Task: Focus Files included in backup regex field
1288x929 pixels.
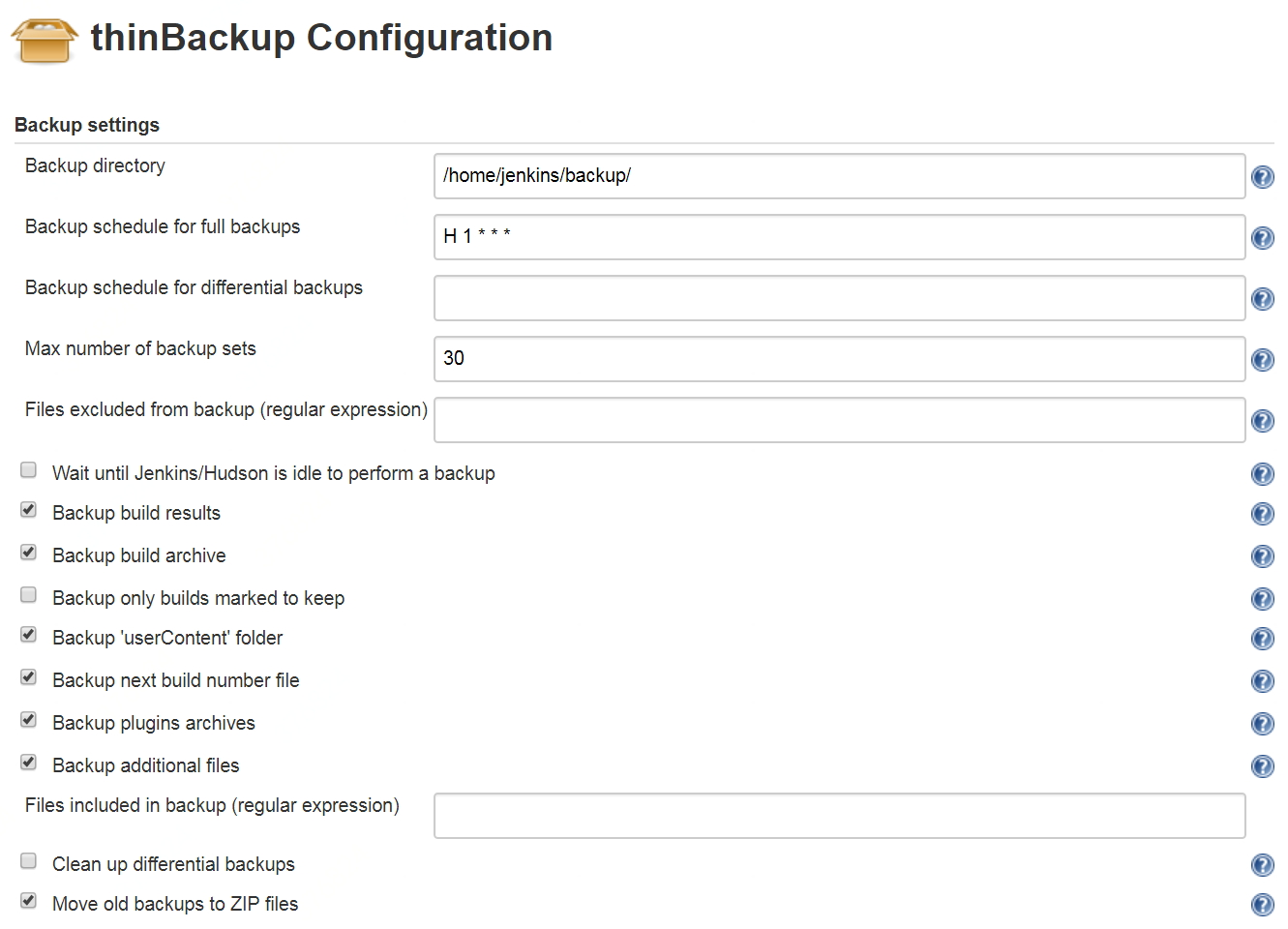Action: (839, 816)
